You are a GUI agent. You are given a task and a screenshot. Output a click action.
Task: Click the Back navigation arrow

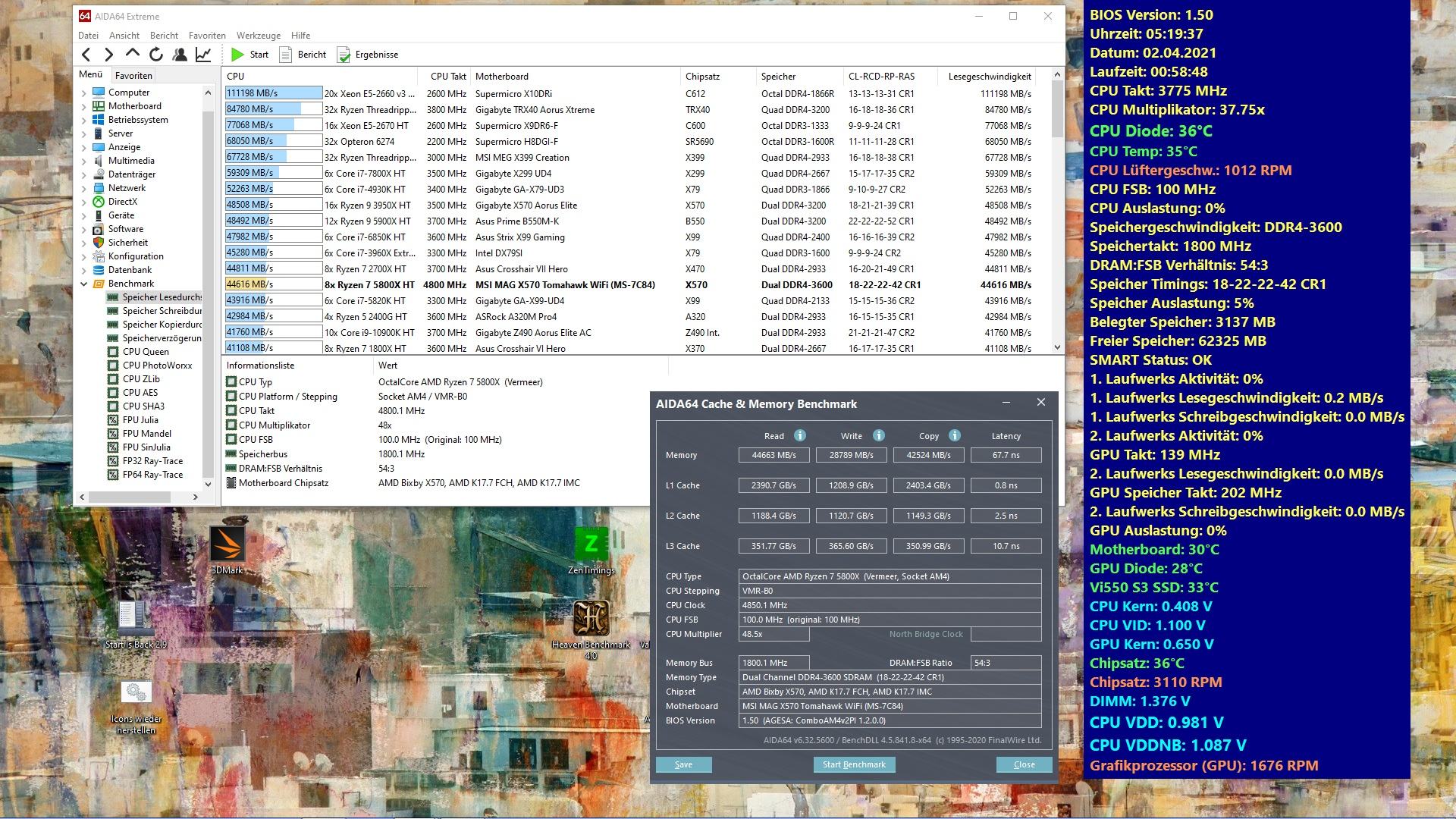point(86,55)
